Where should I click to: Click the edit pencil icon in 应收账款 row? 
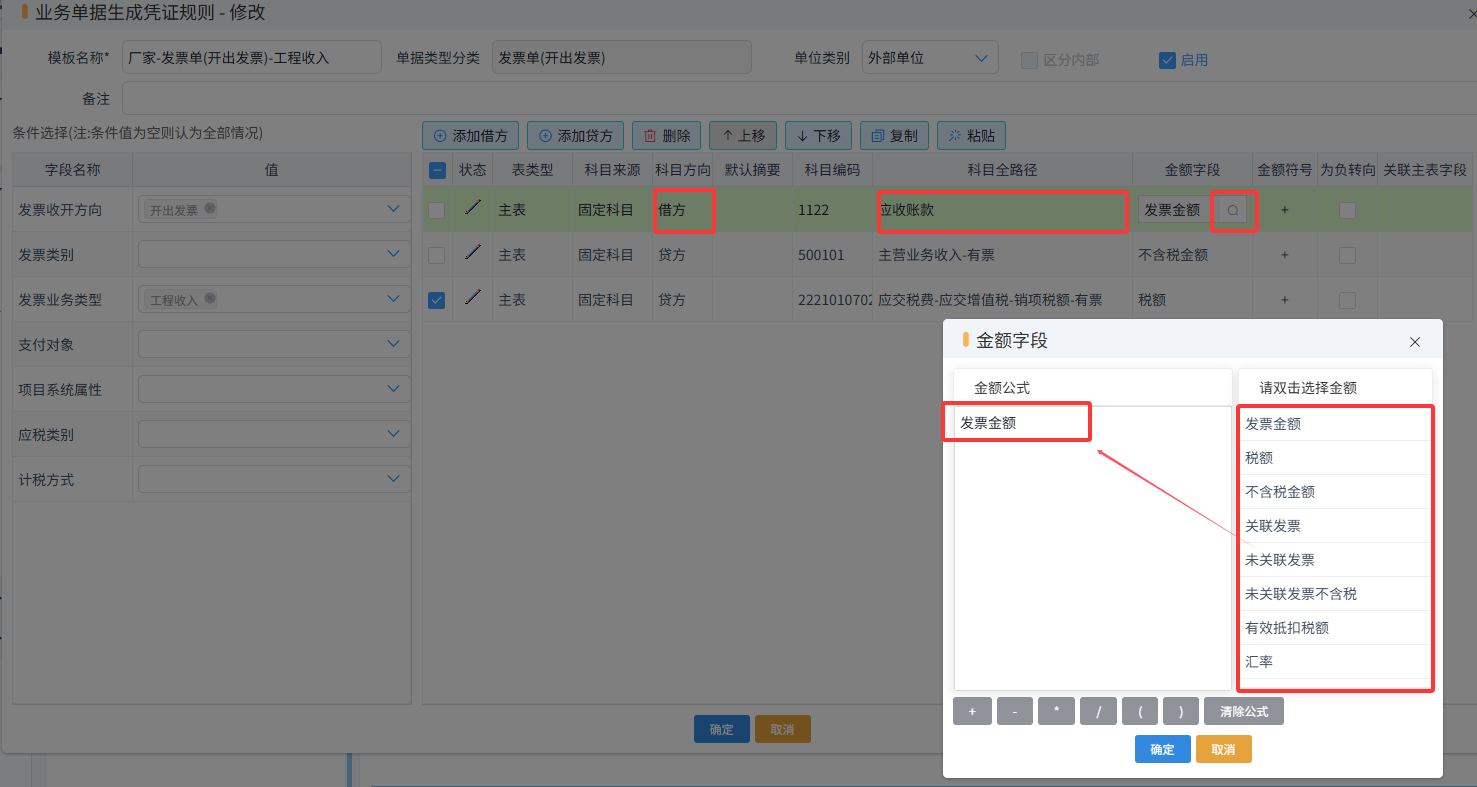click(472, 208)
